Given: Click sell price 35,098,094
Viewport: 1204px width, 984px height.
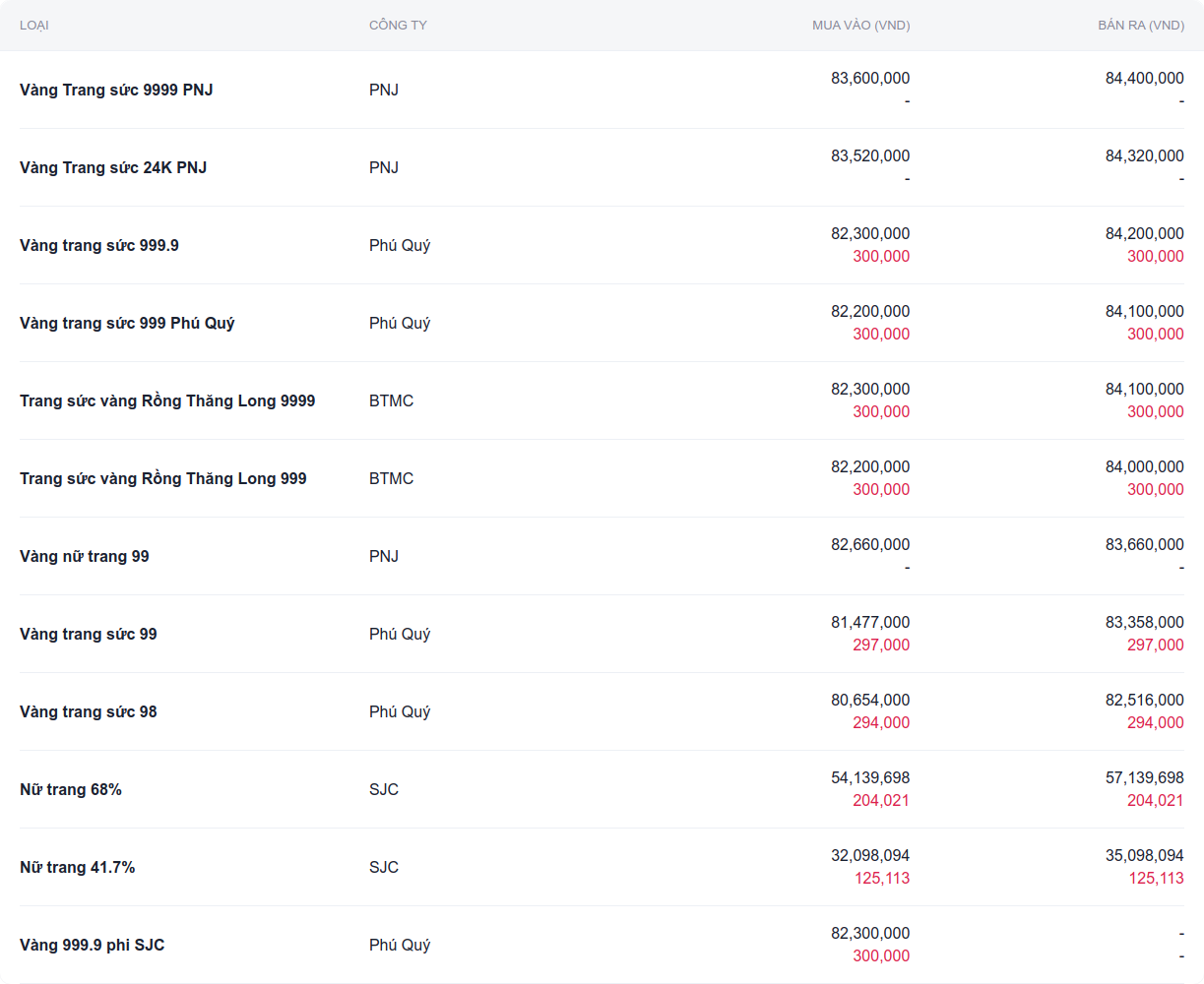Looking at the screenshot, I should (x=1145, y=855).
